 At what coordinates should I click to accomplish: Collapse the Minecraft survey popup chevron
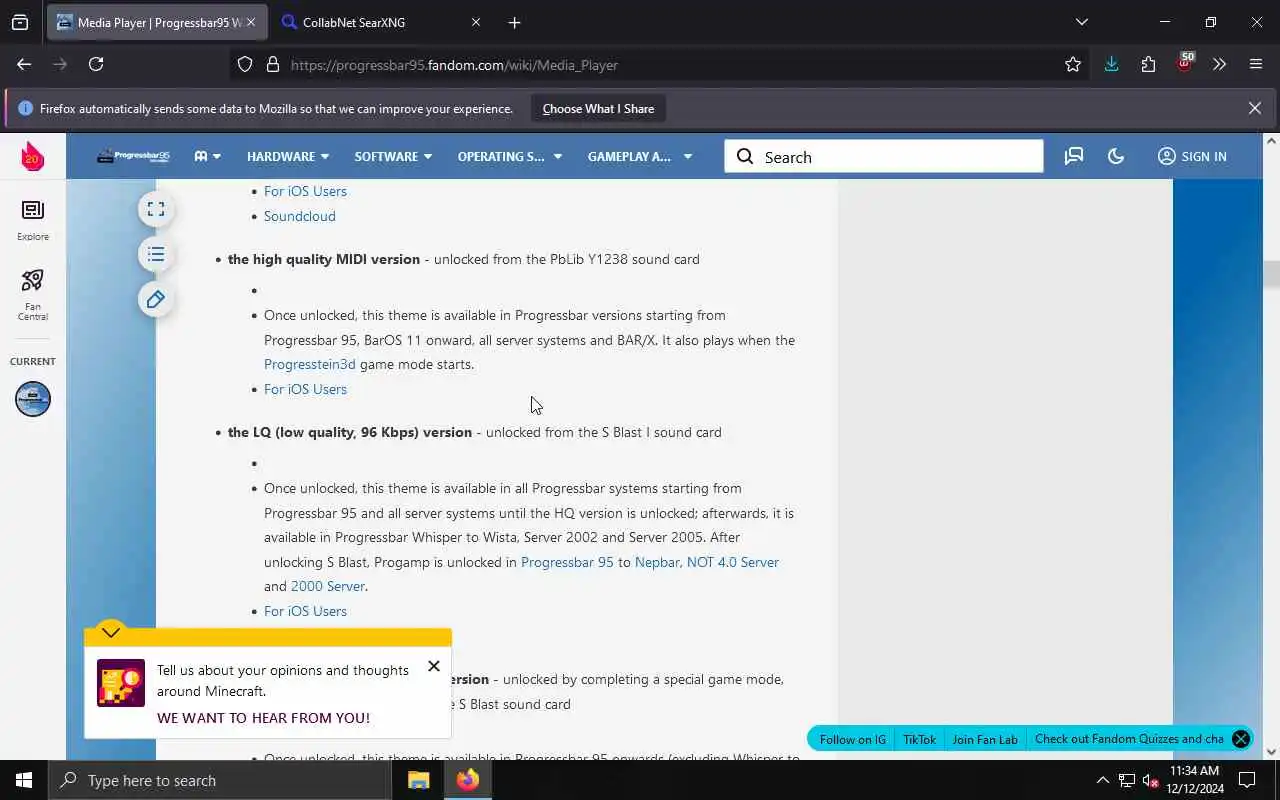pos(111,632)
